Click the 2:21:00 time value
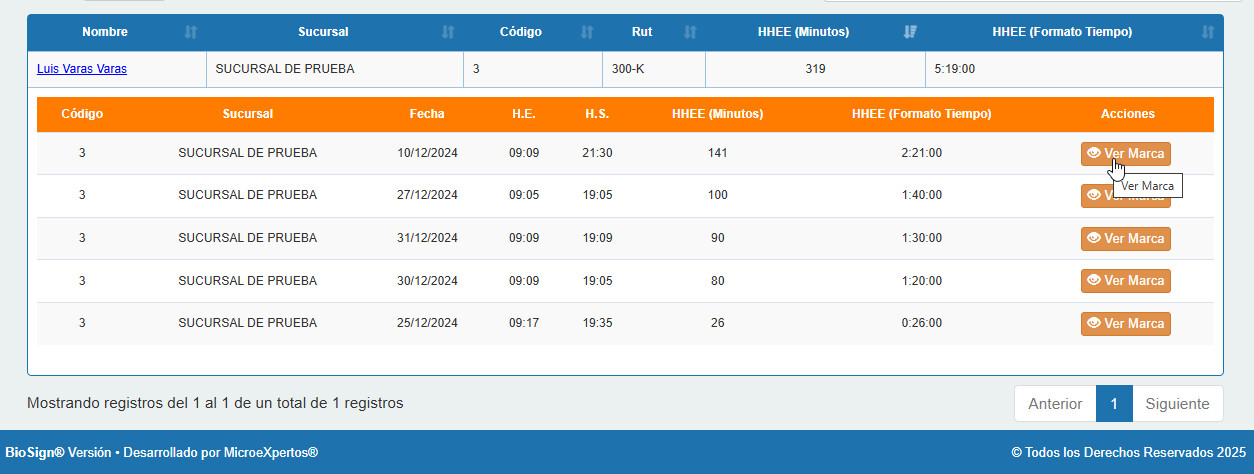The width and height of the screenshot is (1254, 474). coord(921,153)
